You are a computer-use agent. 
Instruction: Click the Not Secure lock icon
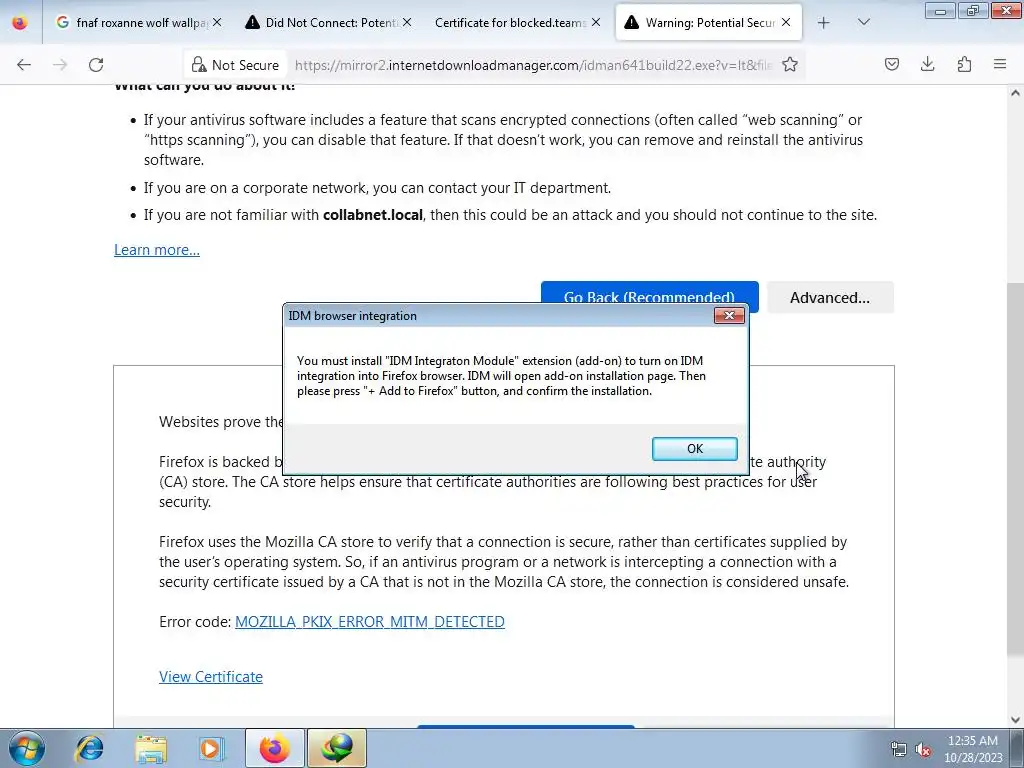199,65
